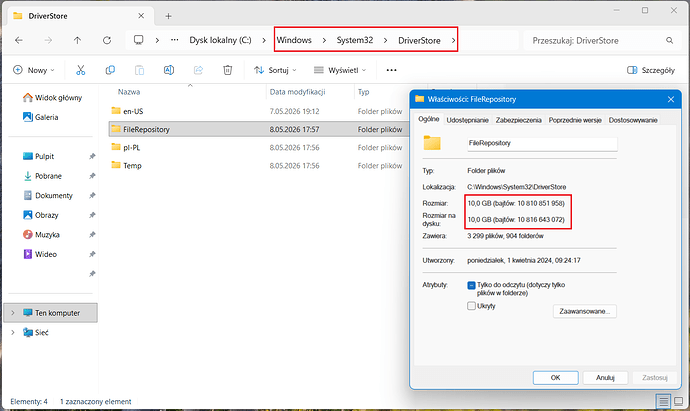The width and height of the screenshot is (690, 411).
Task: Open Galeria in sidebar
Action: pyautogui.click(x=40, y=117)
